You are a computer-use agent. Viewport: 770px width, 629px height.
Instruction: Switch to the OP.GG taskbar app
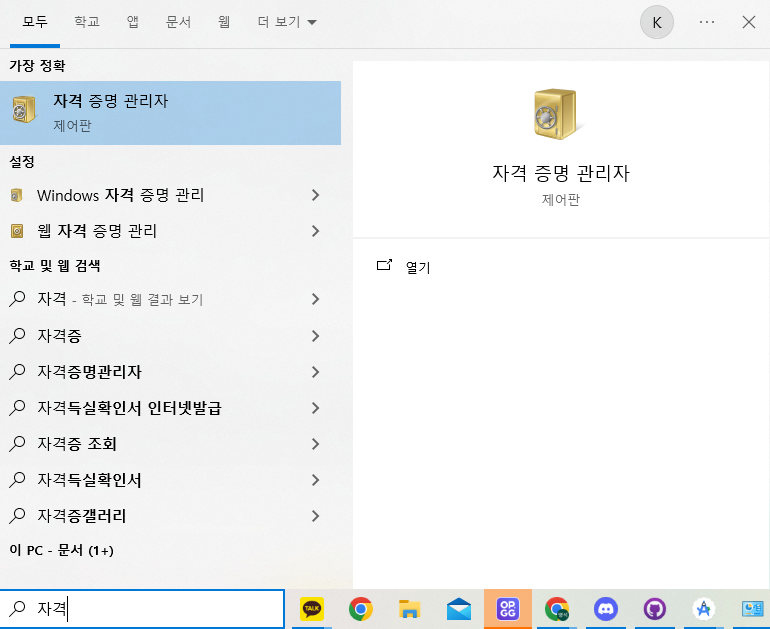508,609
